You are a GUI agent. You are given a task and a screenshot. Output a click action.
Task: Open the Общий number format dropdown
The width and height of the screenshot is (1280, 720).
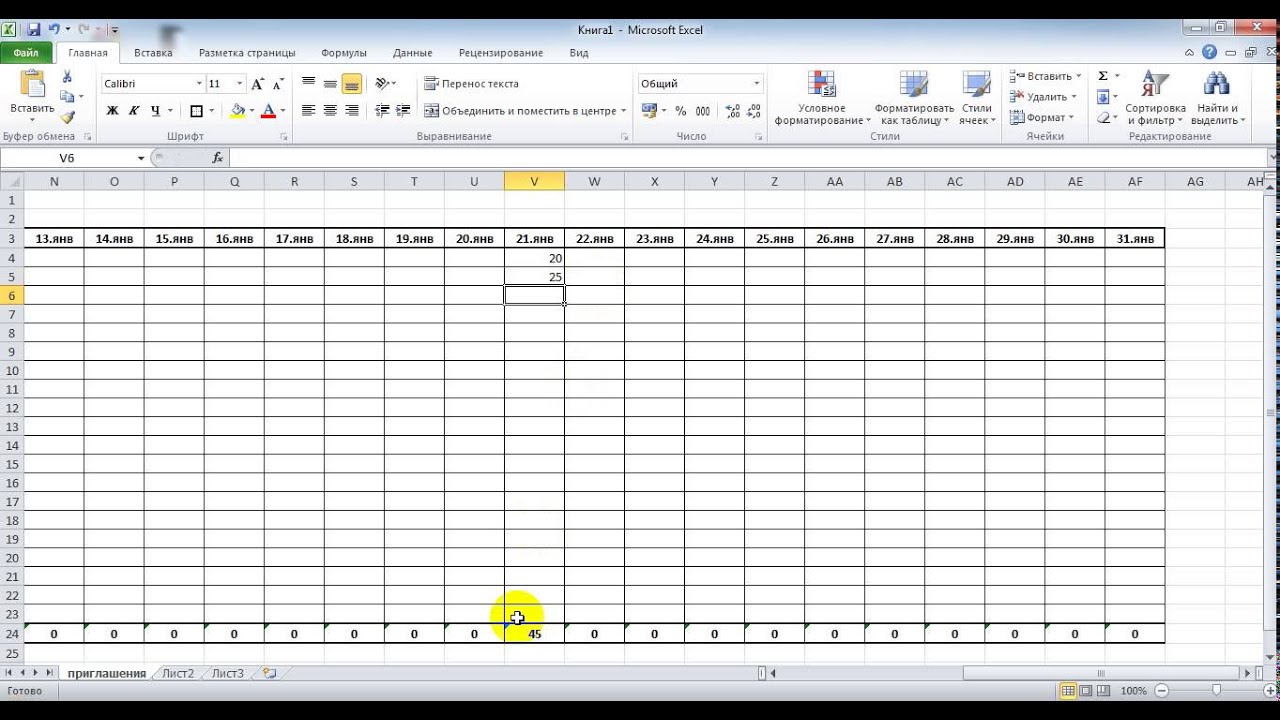click(756, 84)
